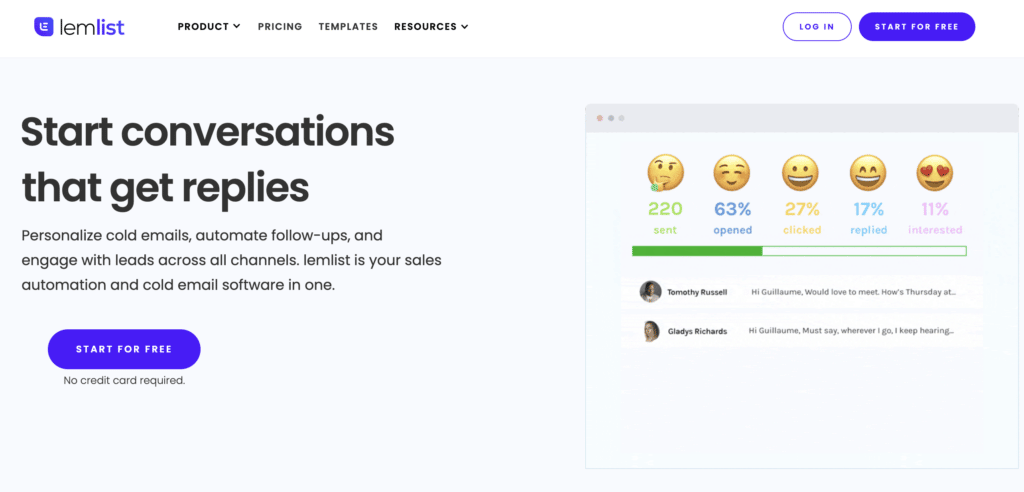
Task: Click the relieved face emoji above opened
Action: click(x=732, y=173)
